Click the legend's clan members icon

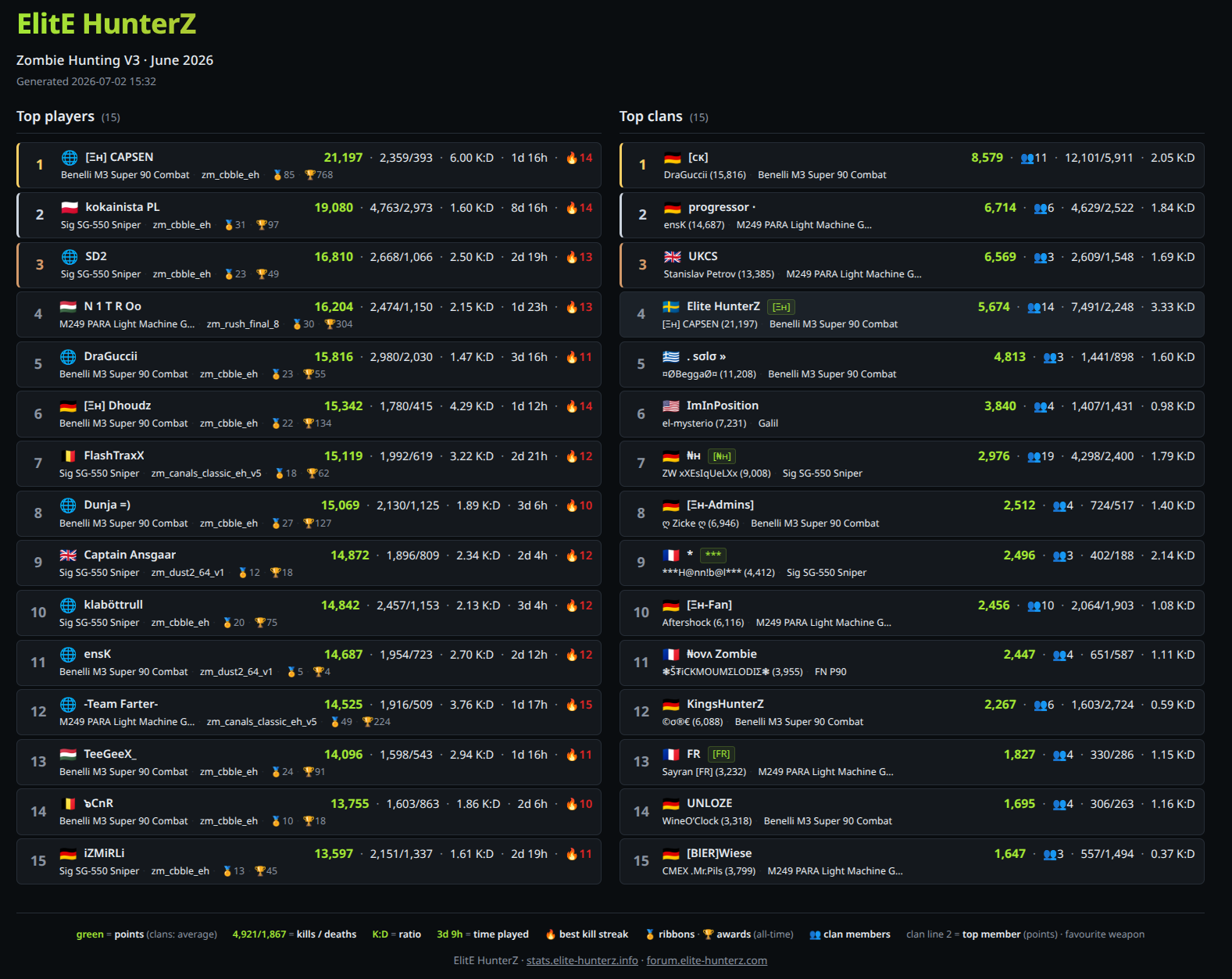(815, 934)
